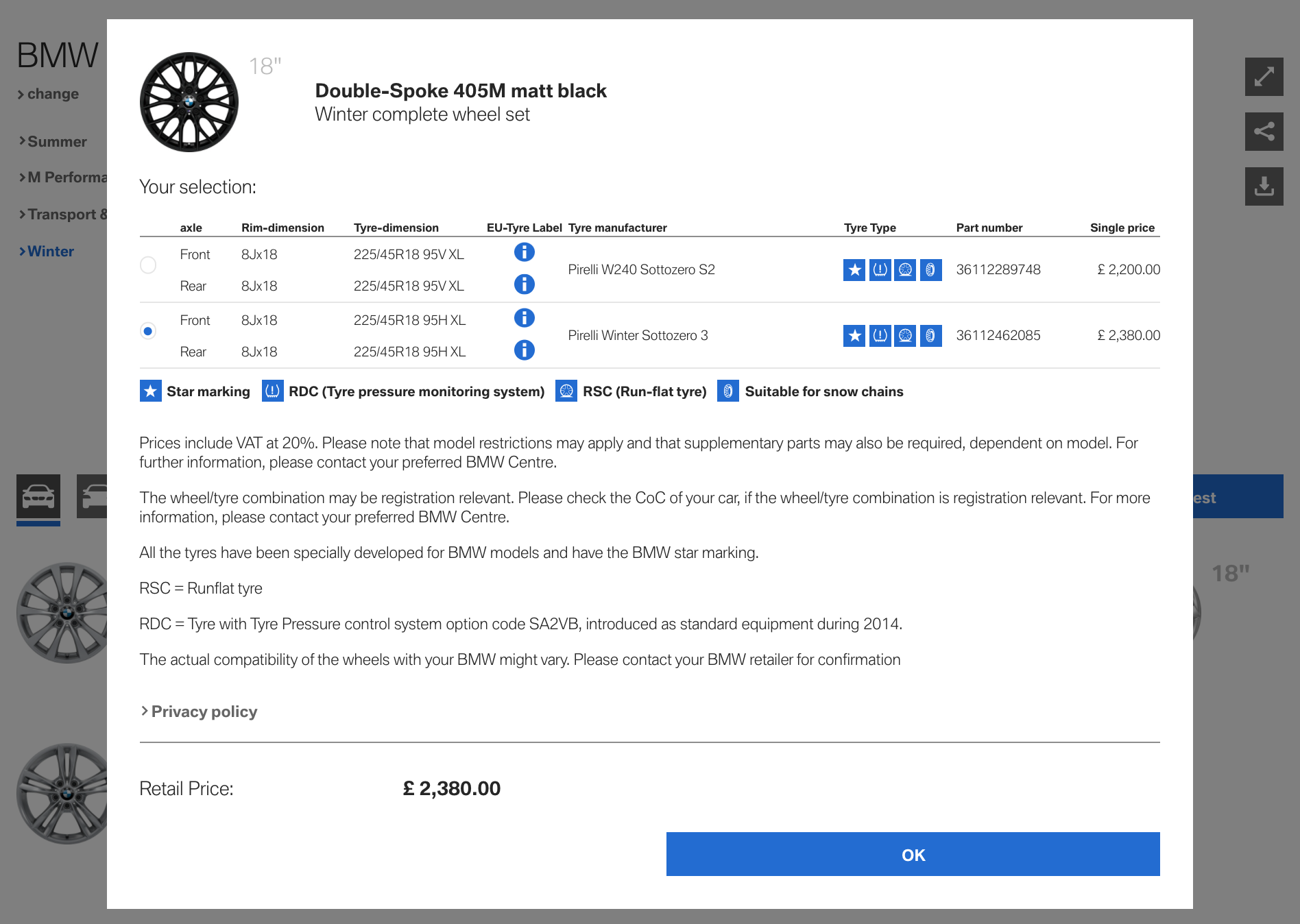Click the share icon
The height and width of the screenshot is (924, 1300).
click(x=1264, y=132)
